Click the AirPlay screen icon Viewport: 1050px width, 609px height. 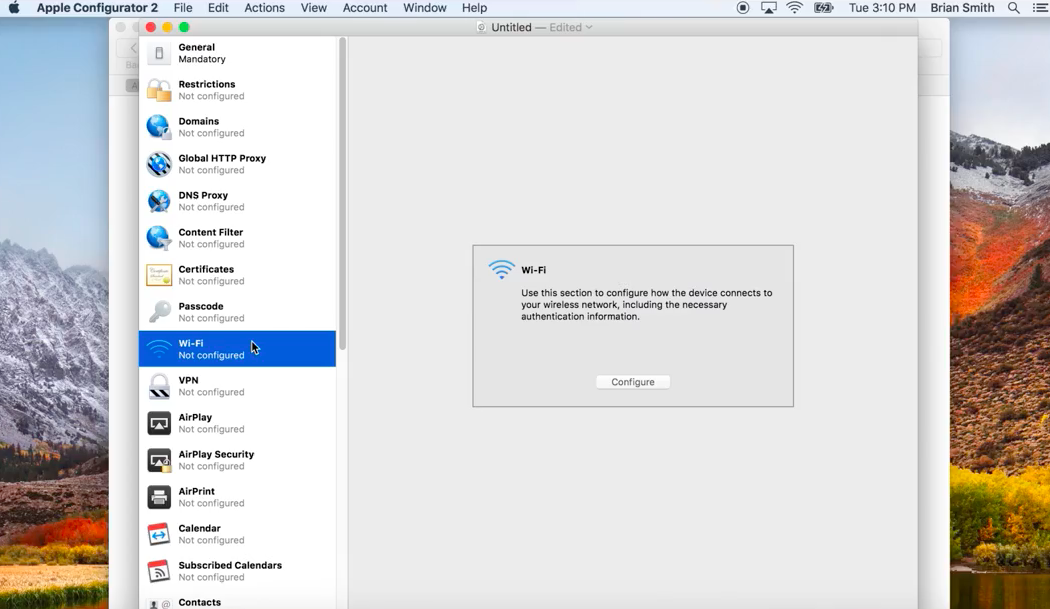(159, 423)
